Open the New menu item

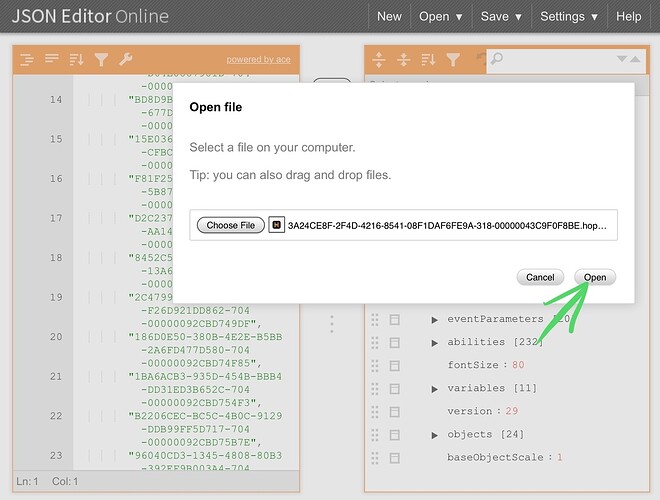coord(389,16)
